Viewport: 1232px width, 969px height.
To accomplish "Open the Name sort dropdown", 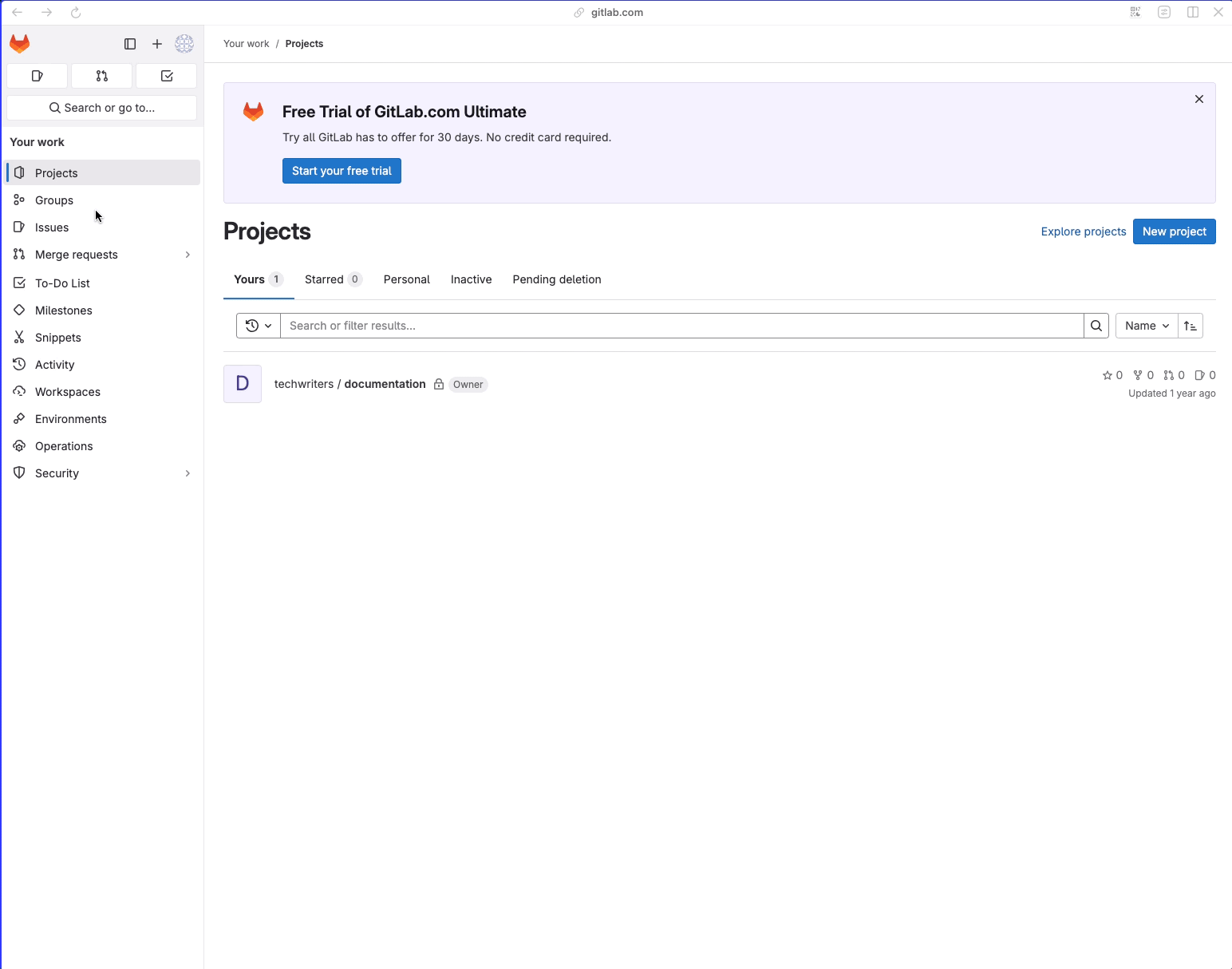I will (x=1145, y=325).
